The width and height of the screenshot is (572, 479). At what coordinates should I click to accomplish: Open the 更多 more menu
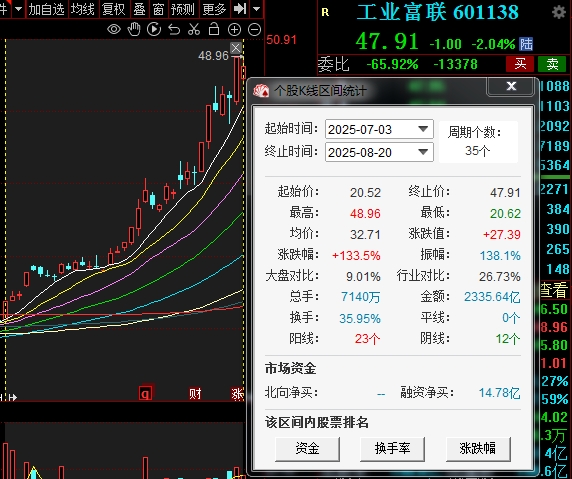point(214,9)
